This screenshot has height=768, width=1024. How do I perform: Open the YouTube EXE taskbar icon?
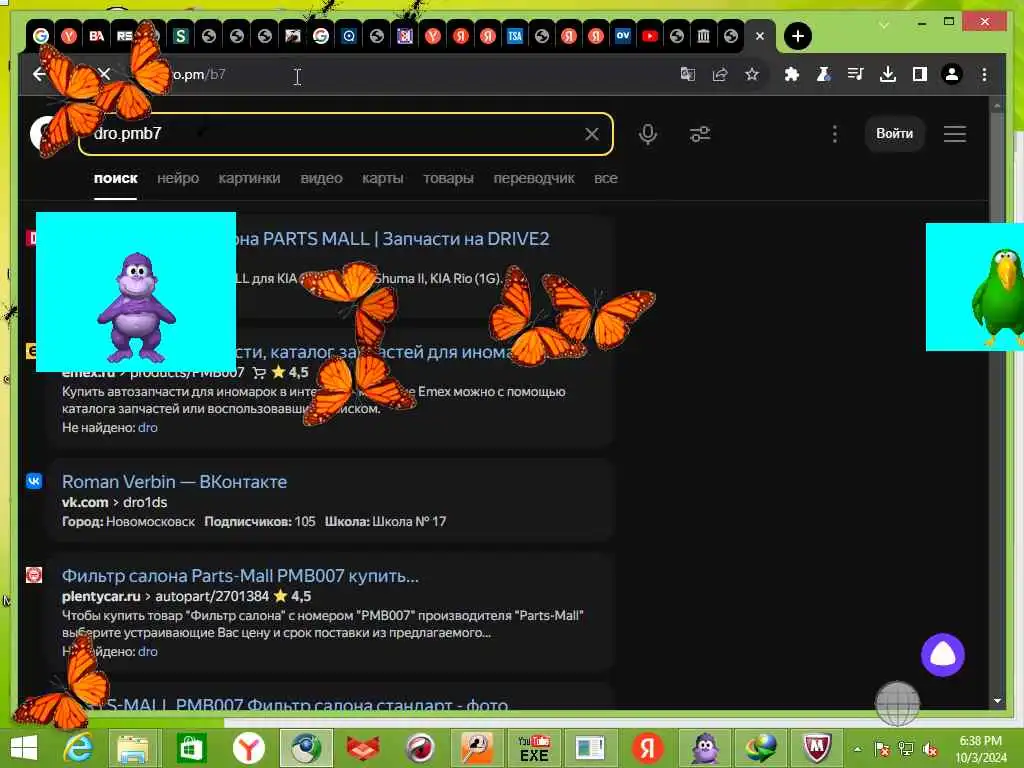point(534,748)
